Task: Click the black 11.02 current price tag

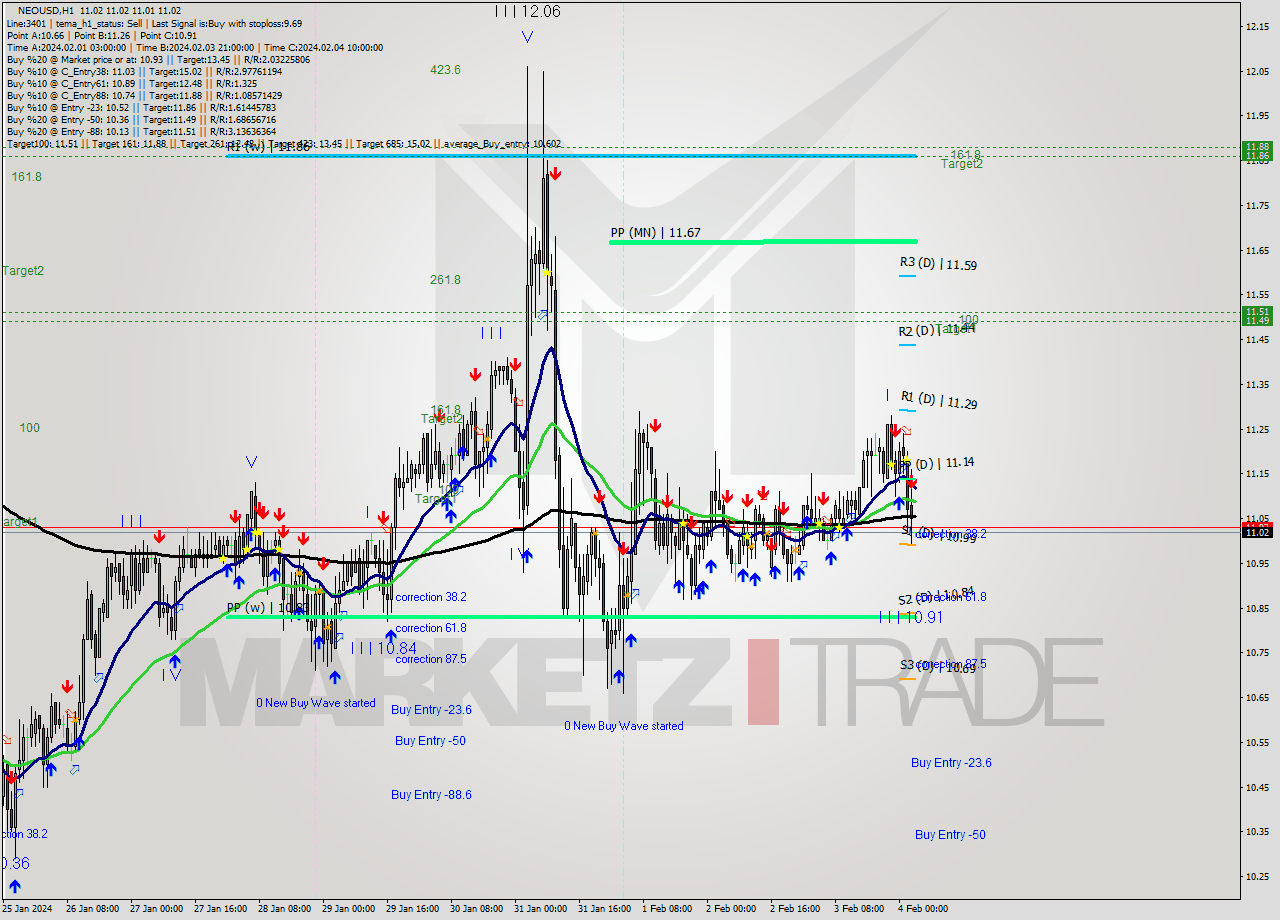Action: [1257, 532]
